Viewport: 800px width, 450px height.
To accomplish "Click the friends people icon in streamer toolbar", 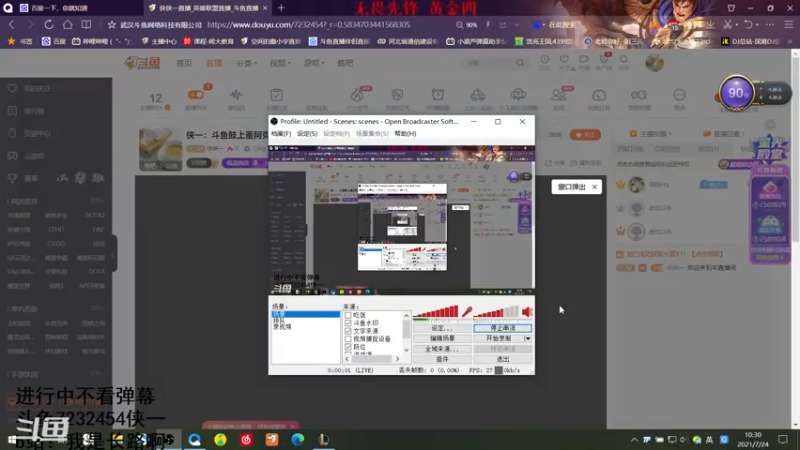I will click(x=558, y=94).
